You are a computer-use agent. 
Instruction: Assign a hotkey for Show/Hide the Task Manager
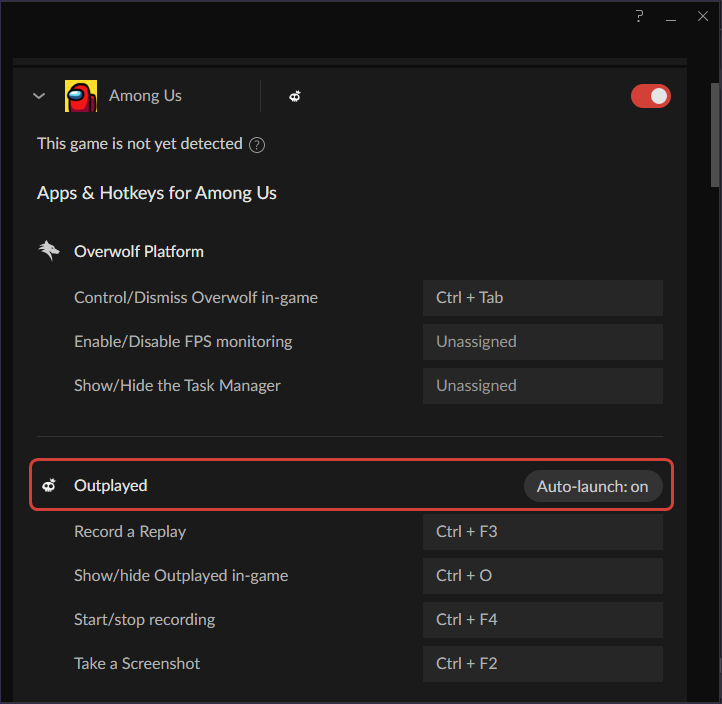(x=542, y=386)
